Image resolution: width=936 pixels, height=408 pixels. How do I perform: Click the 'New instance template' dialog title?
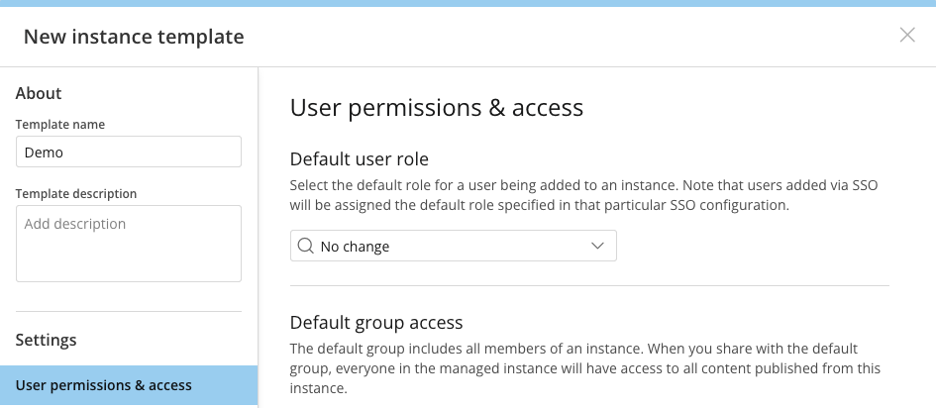[x=134, y=36]
